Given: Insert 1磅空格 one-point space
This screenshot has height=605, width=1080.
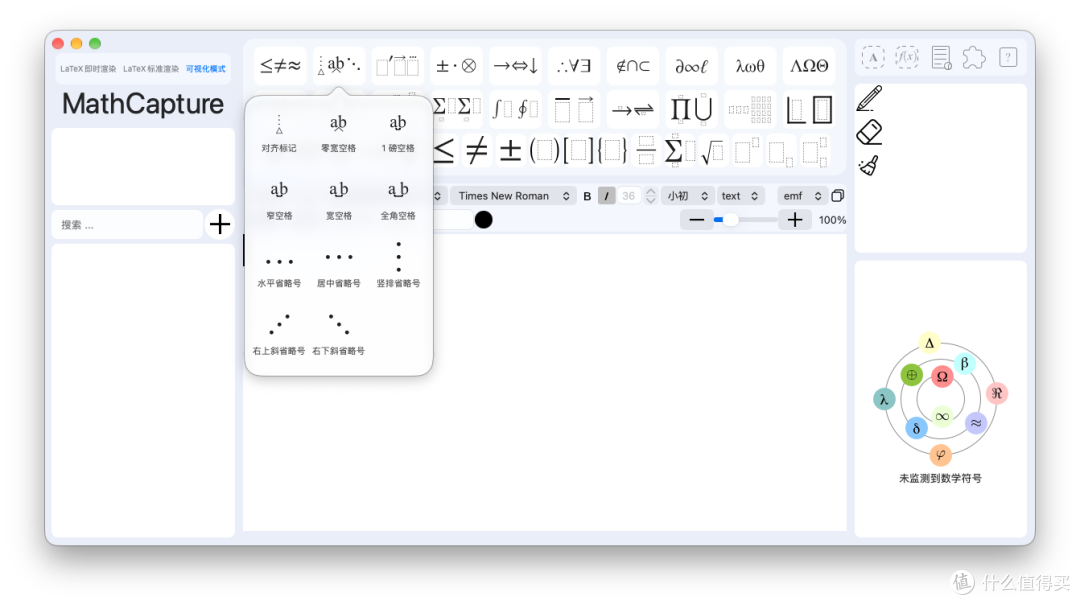Looking at the screenshot, I should [398, 134].
